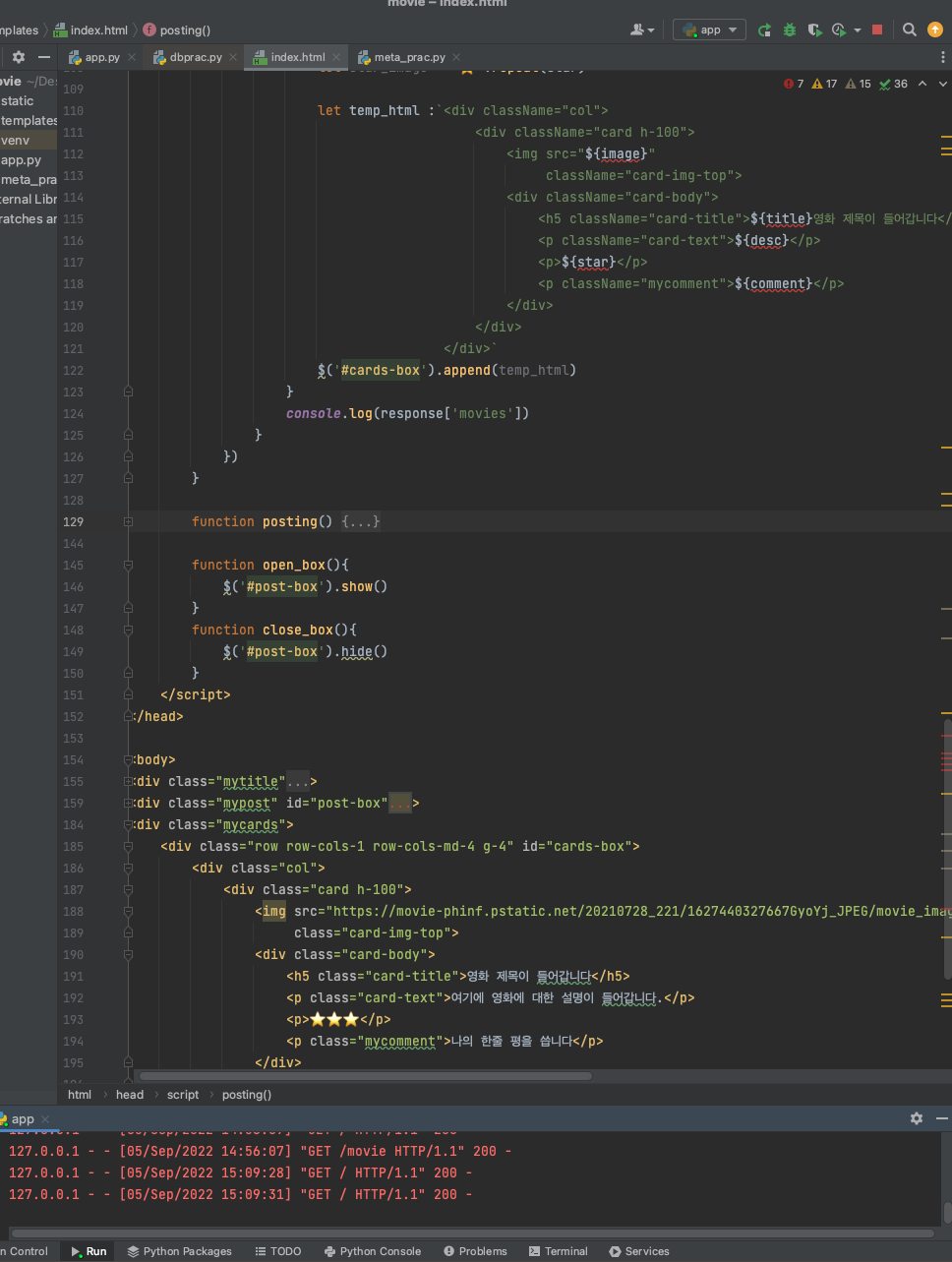Open the Project panel gear options
The width and height of the screenshot is (952, 1262).
coord(19,57)
